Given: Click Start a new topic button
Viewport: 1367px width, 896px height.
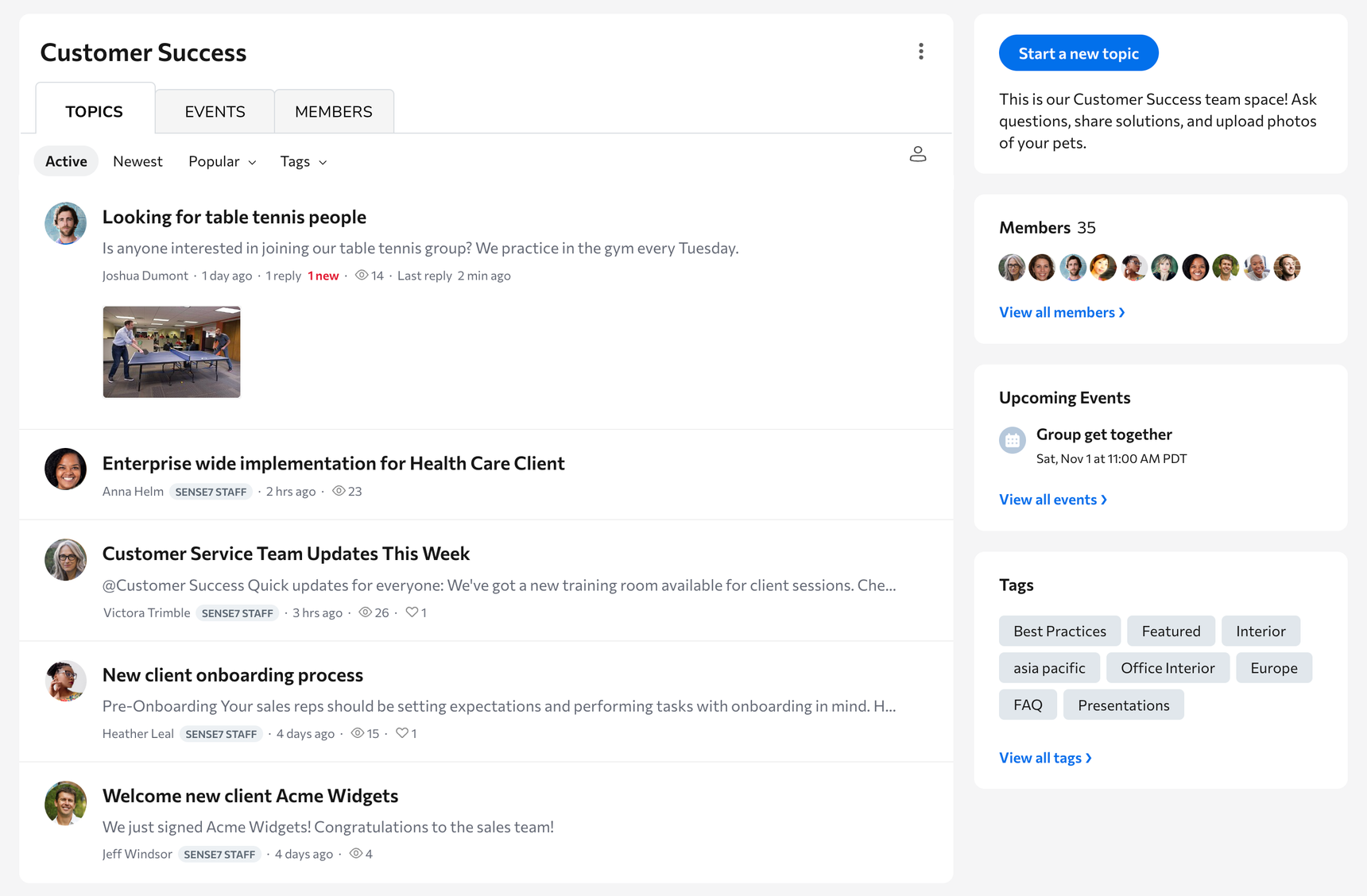Looking at the screenshot, I should (x=1078, y=53).
